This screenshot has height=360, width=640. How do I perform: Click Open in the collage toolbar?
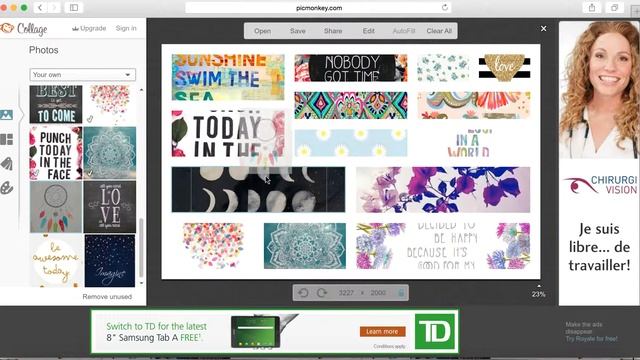point(262,31)
